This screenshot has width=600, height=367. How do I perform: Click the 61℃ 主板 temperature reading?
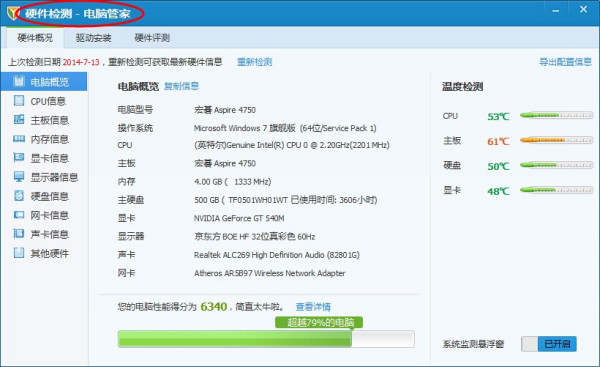coord(498,142)
